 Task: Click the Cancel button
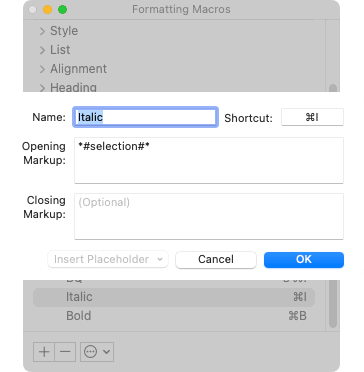coord(216,259)
